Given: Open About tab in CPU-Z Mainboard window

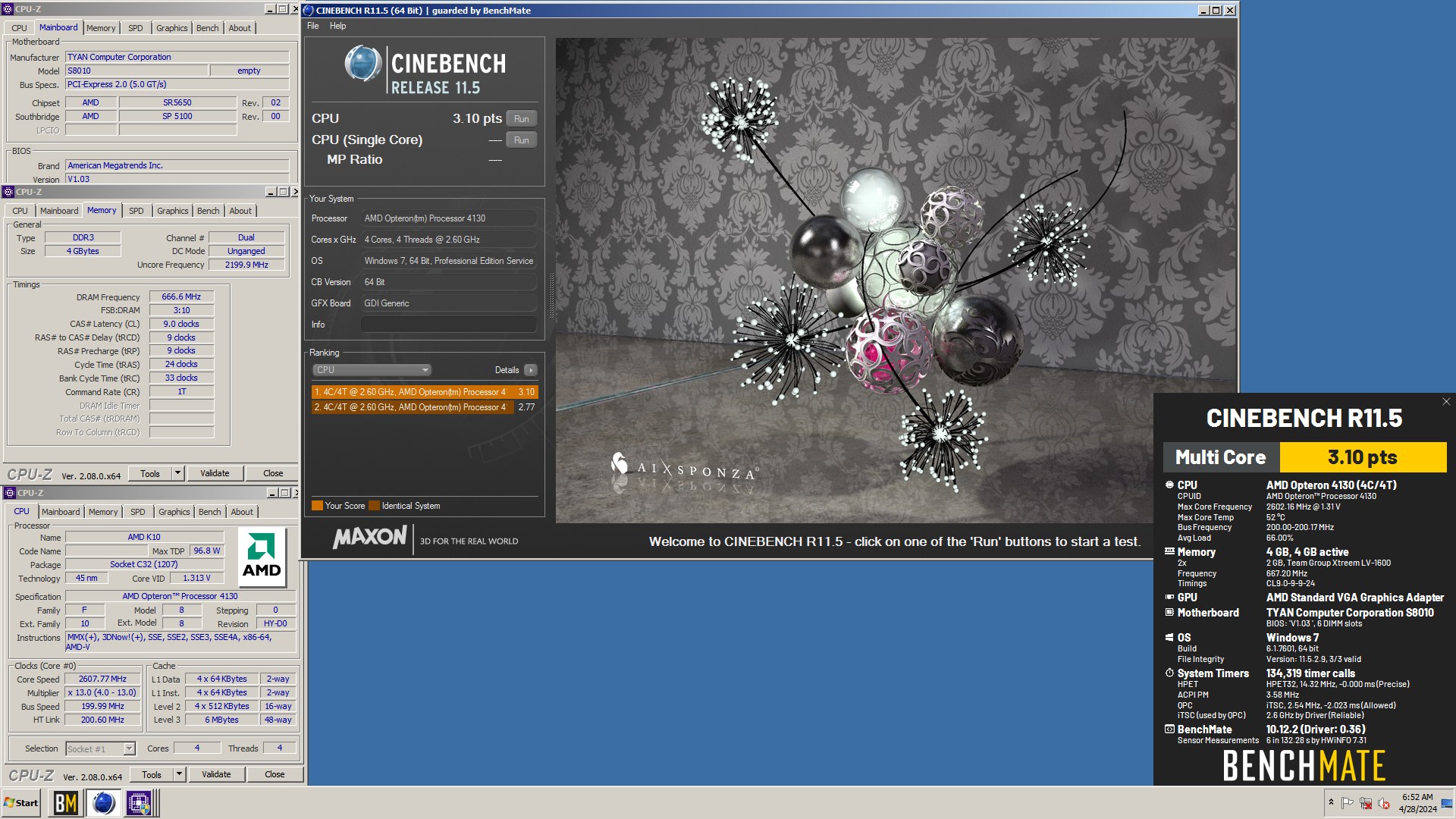Looking at the screenshot, I should tap(240, 28).
